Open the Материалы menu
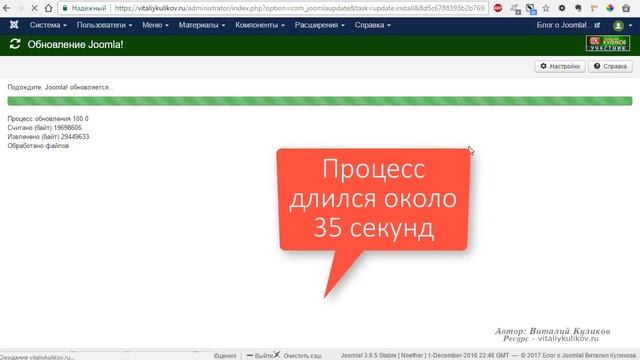Image resolution: width=640 pixels, height=360 pixels. pos(202,25)
